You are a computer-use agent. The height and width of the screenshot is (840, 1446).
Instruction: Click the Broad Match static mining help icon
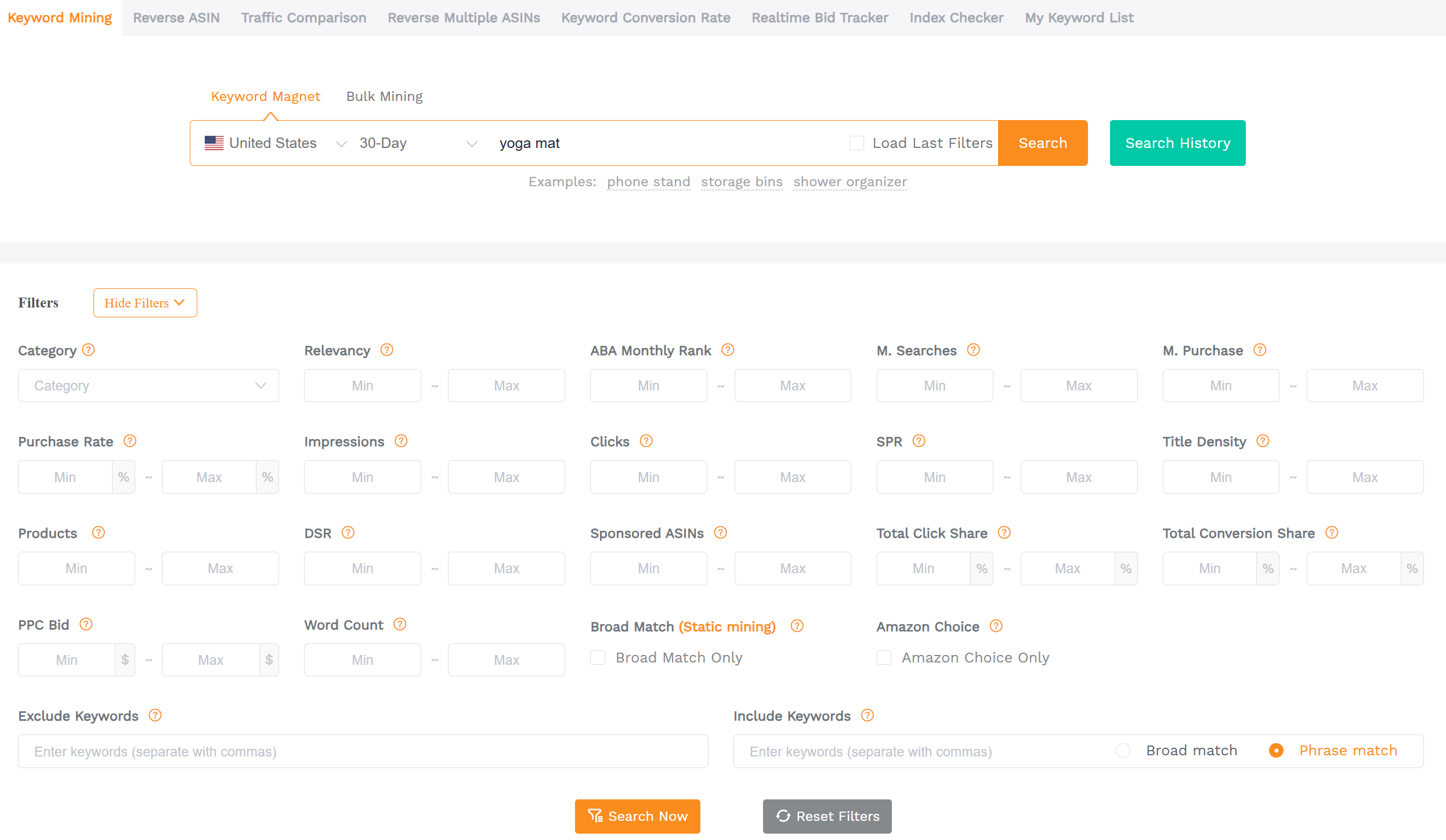(797, 626)
